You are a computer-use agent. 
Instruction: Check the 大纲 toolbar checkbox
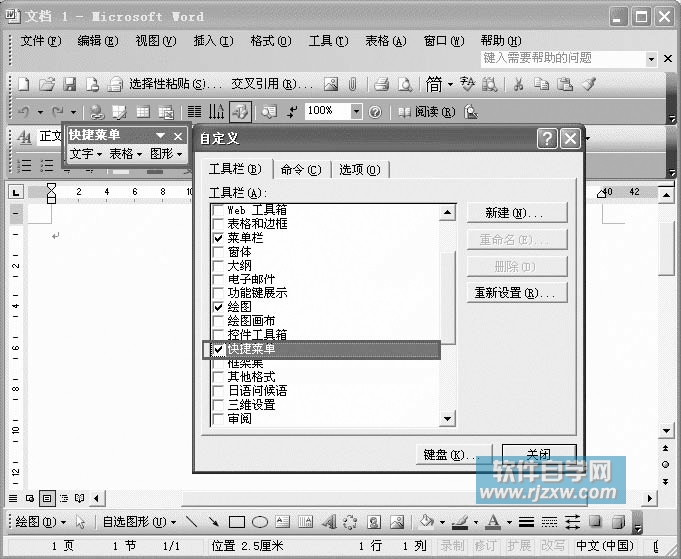[x=218, y=265]
